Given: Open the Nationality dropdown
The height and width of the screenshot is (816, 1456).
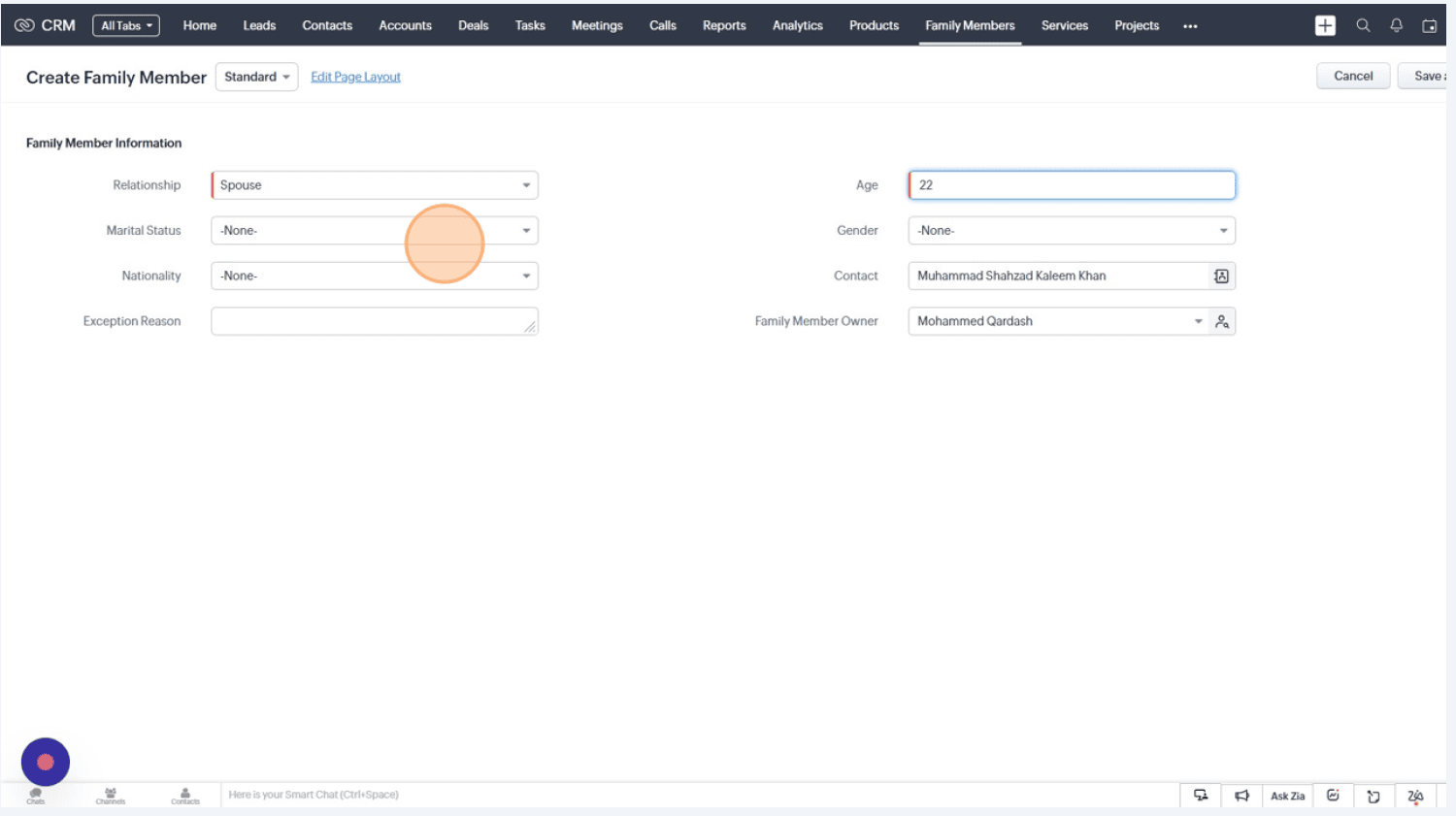Looking at the screenshot, I should click(375, 276).
